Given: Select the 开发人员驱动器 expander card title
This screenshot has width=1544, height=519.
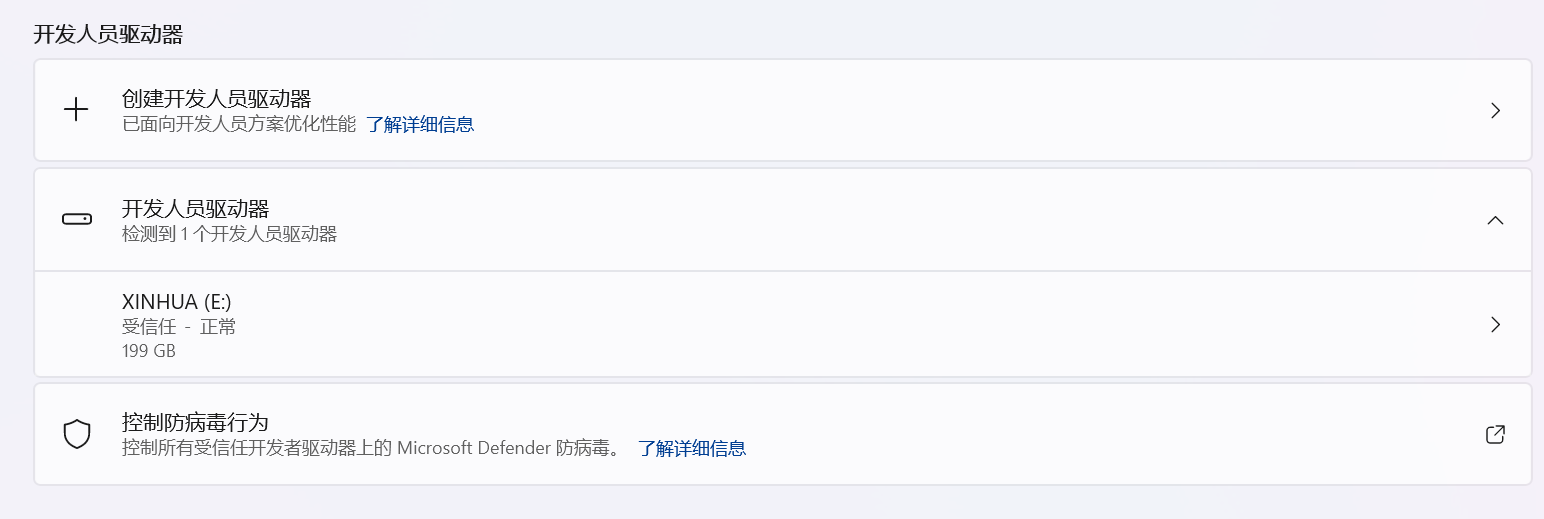Looking at the screenshot, I should (x=195, y=209).
